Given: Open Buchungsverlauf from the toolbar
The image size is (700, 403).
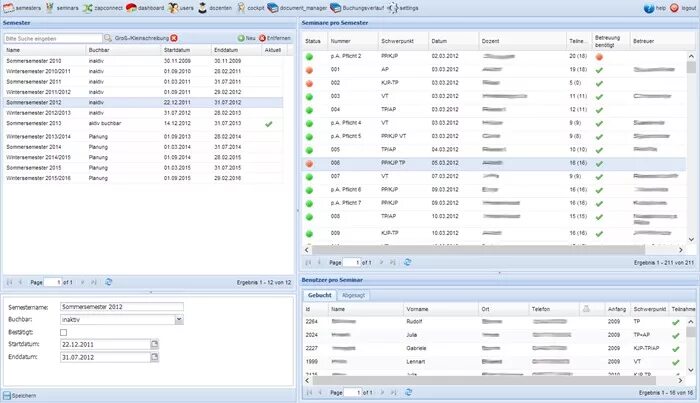Looking at the screenshot, I should click(357, 8).
